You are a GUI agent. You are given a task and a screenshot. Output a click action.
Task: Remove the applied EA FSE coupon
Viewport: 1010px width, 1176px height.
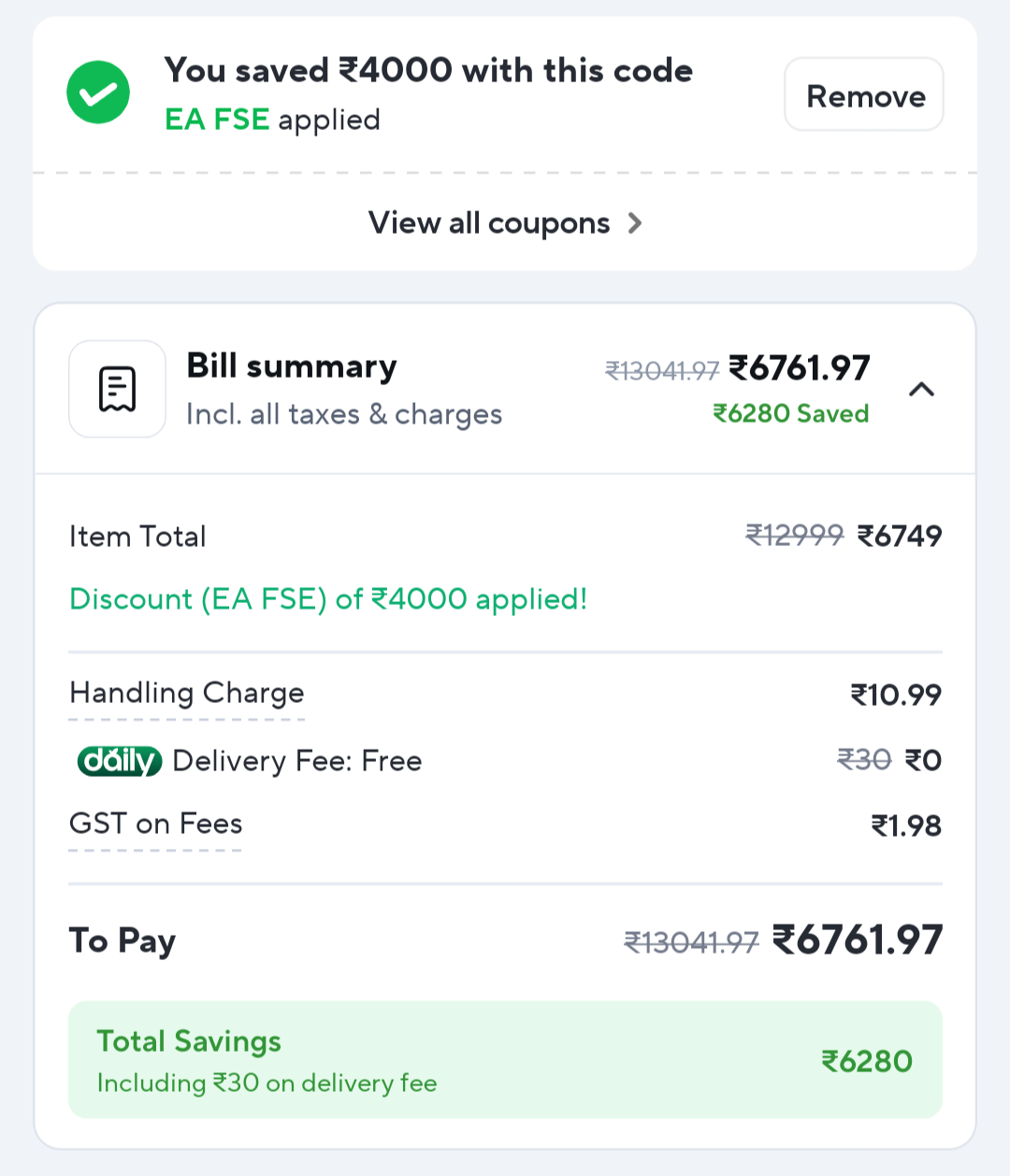[864, 95]
